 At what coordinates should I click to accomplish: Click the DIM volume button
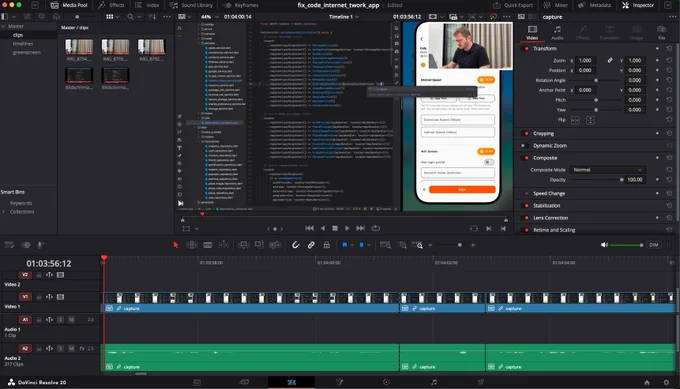(654, 245)
